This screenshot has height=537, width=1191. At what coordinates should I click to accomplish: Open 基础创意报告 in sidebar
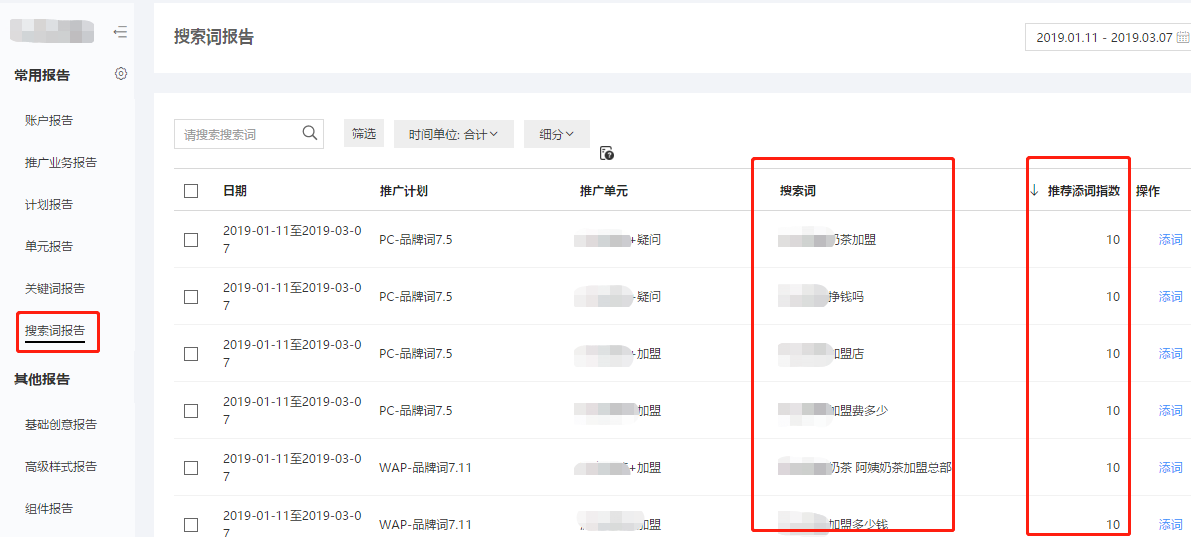[61, 425]
